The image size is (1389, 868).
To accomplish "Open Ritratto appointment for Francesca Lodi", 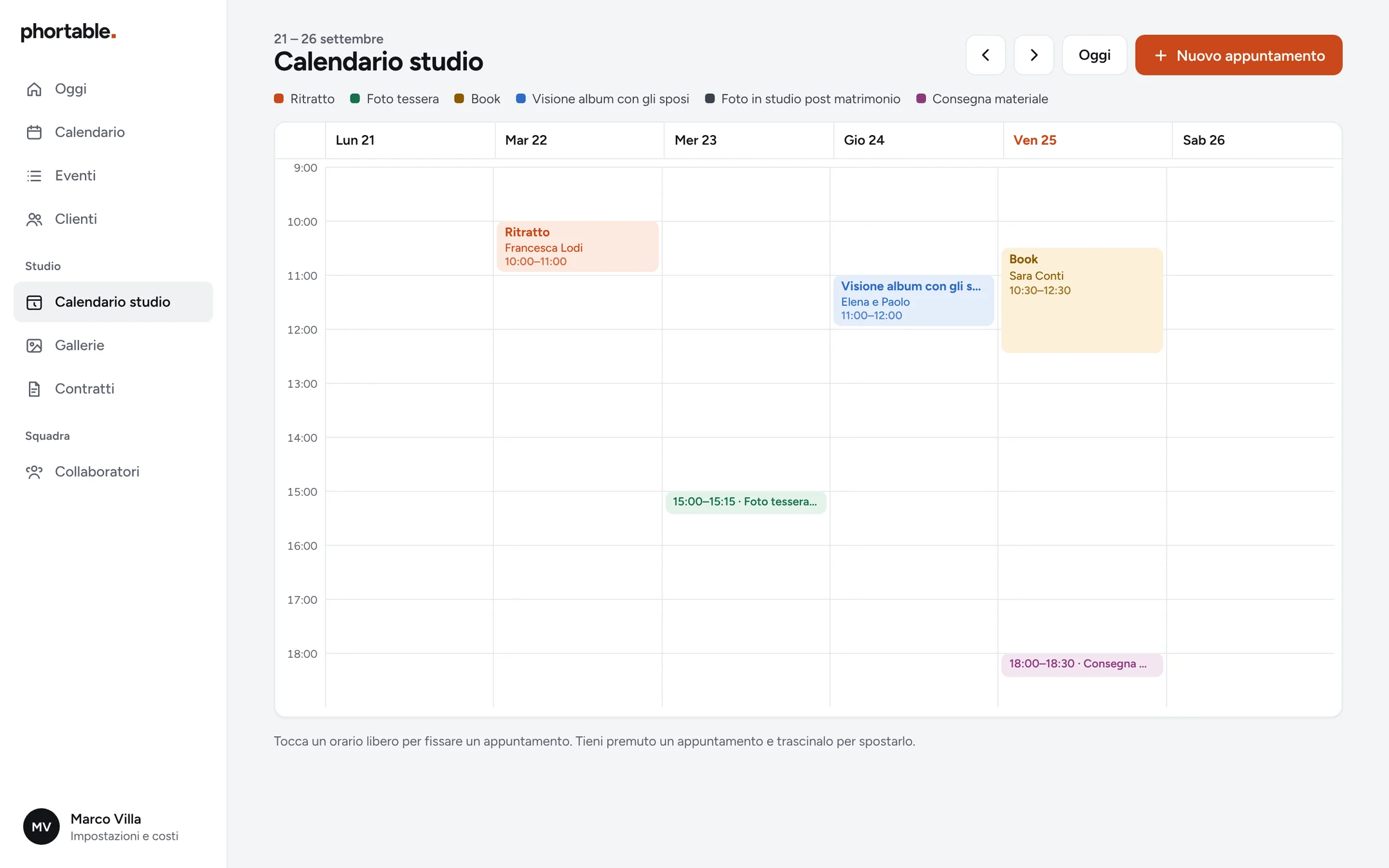I will tap(577, 246).
